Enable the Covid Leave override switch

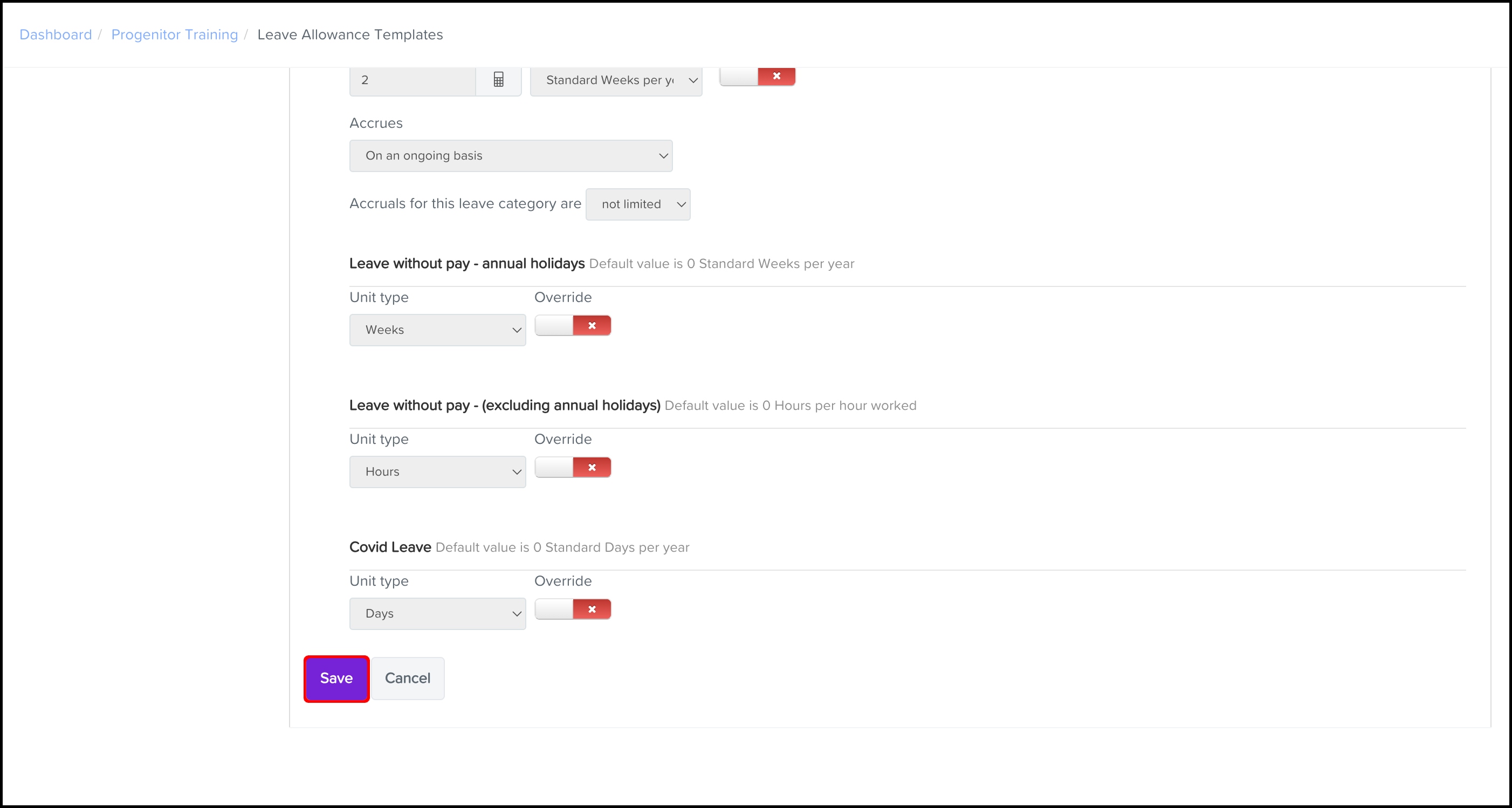click(x=572, y=610)
